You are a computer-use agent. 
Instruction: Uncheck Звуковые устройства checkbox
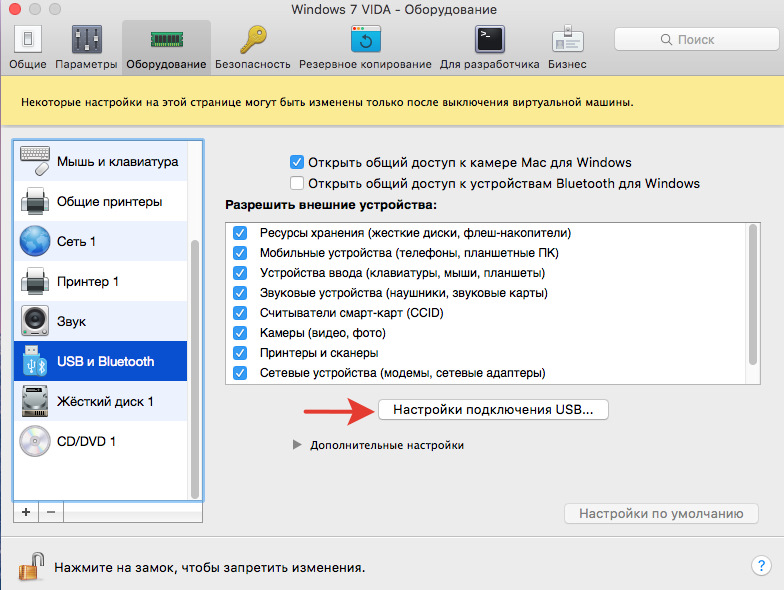(x=240, y=293)
